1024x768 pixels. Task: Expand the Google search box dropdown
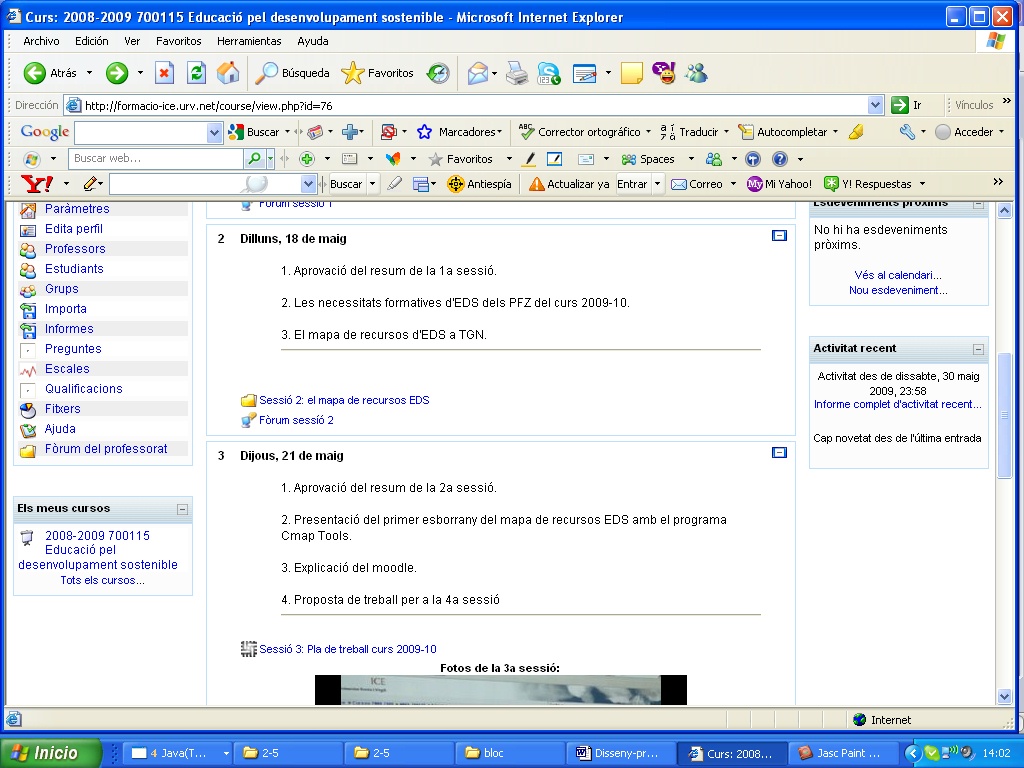point(215,132)
